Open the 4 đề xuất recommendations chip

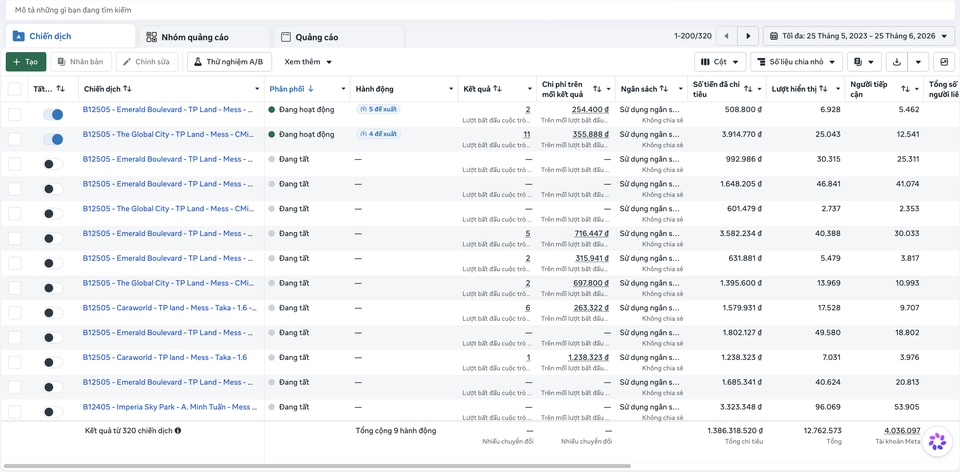(x=378, y=134)
